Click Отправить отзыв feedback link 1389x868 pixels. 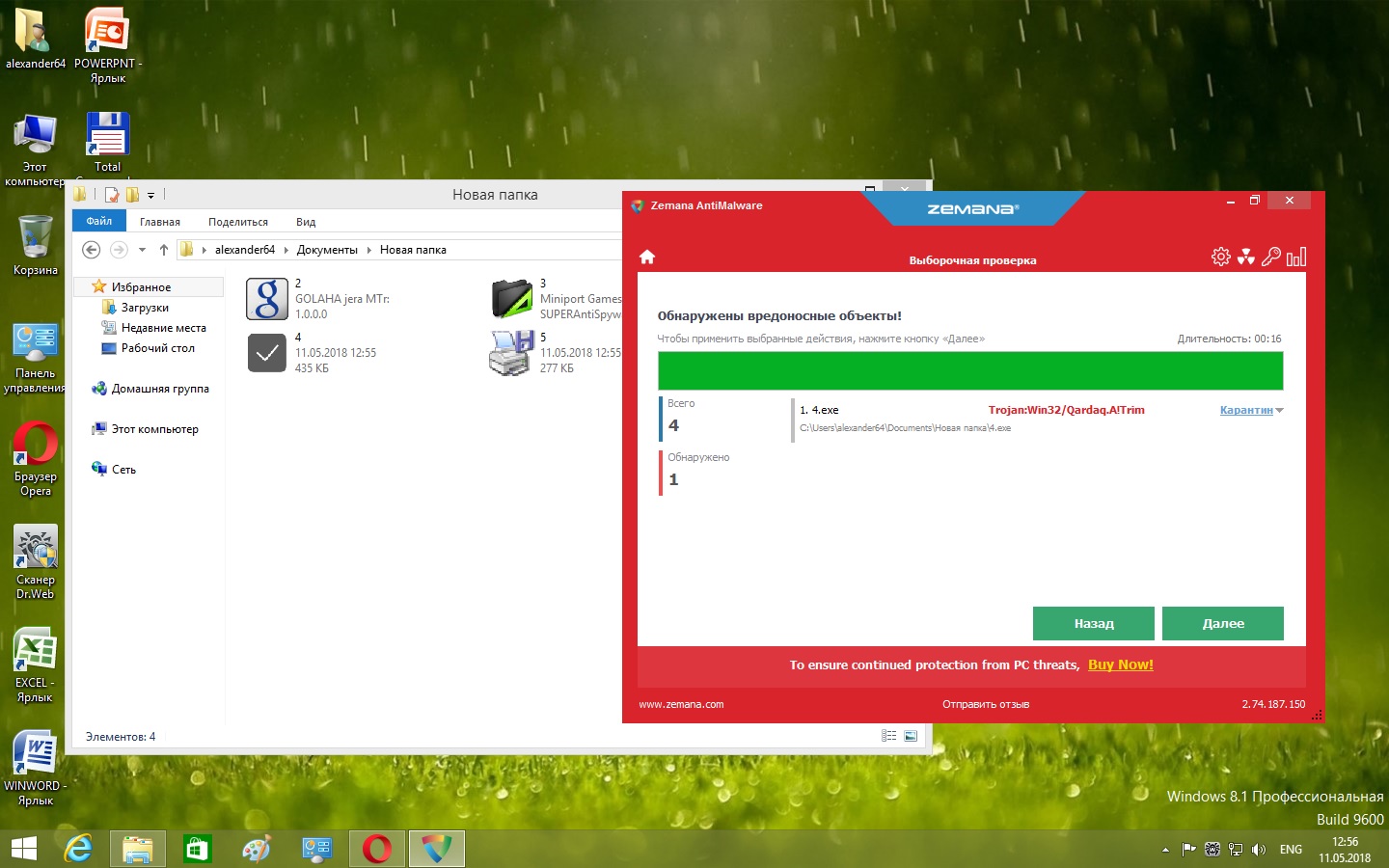pyautogui.click(x=986, y=704)
